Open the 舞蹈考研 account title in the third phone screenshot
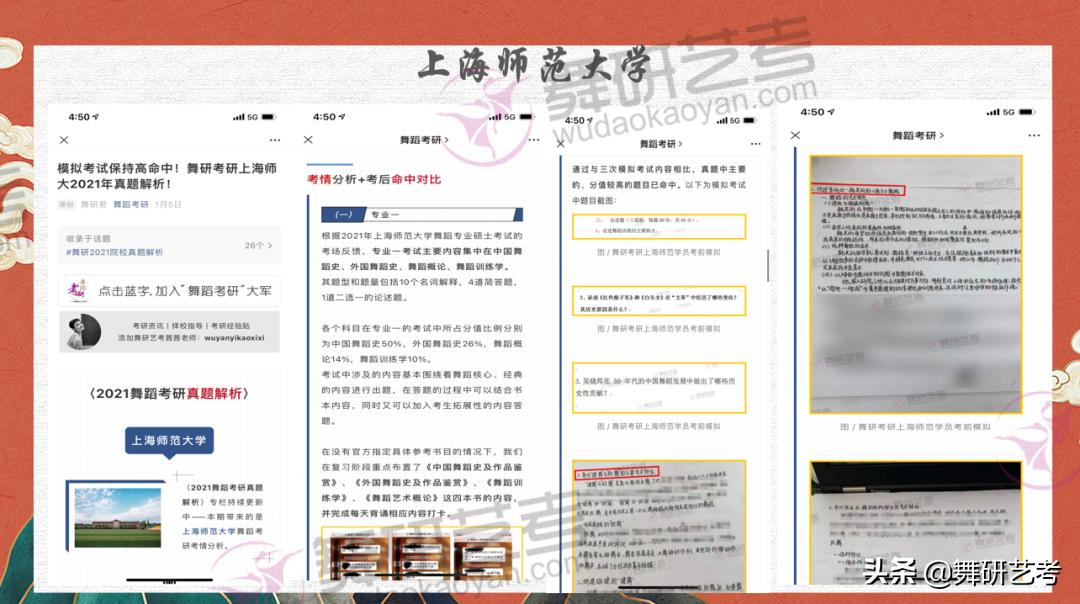 point(661,144)
